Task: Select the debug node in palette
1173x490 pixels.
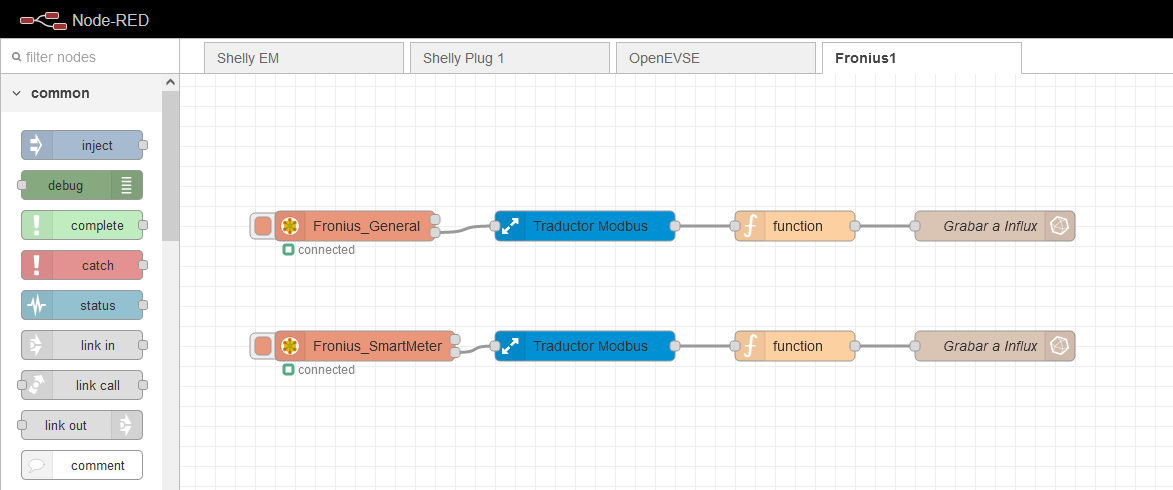Action: pos(82,186)
